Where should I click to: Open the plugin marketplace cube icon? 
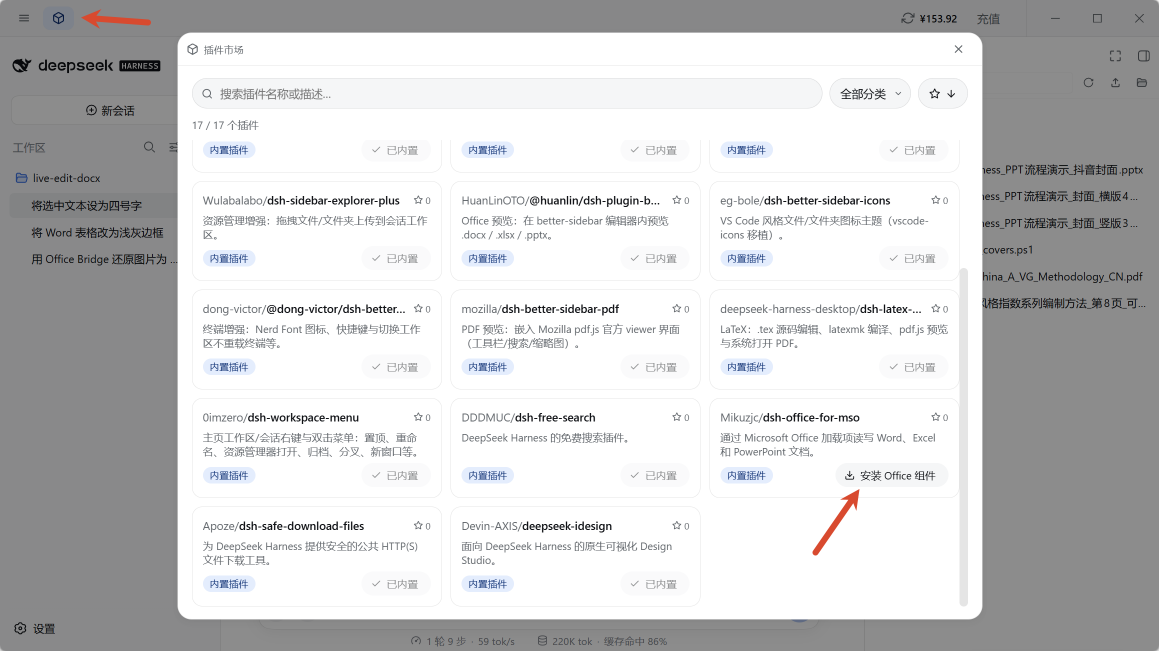pos(58,18)
